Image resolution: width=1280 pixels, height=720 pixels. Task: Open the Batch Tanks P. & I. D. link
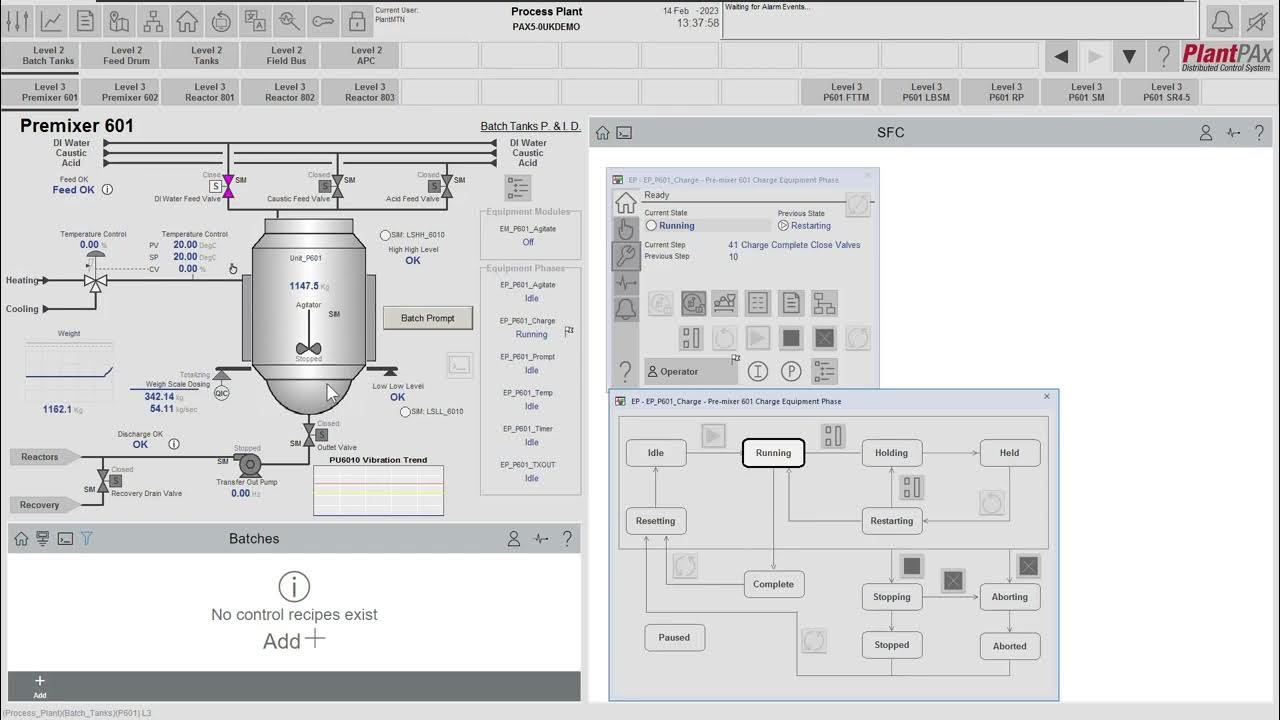(530, 126)
